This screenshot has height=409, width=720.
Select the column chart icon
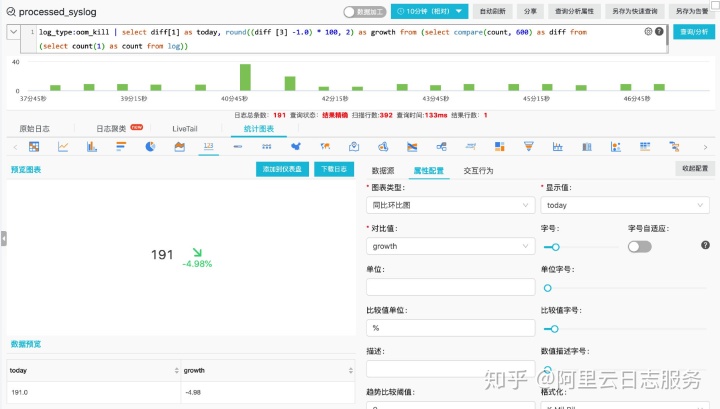tap(92, 146)
